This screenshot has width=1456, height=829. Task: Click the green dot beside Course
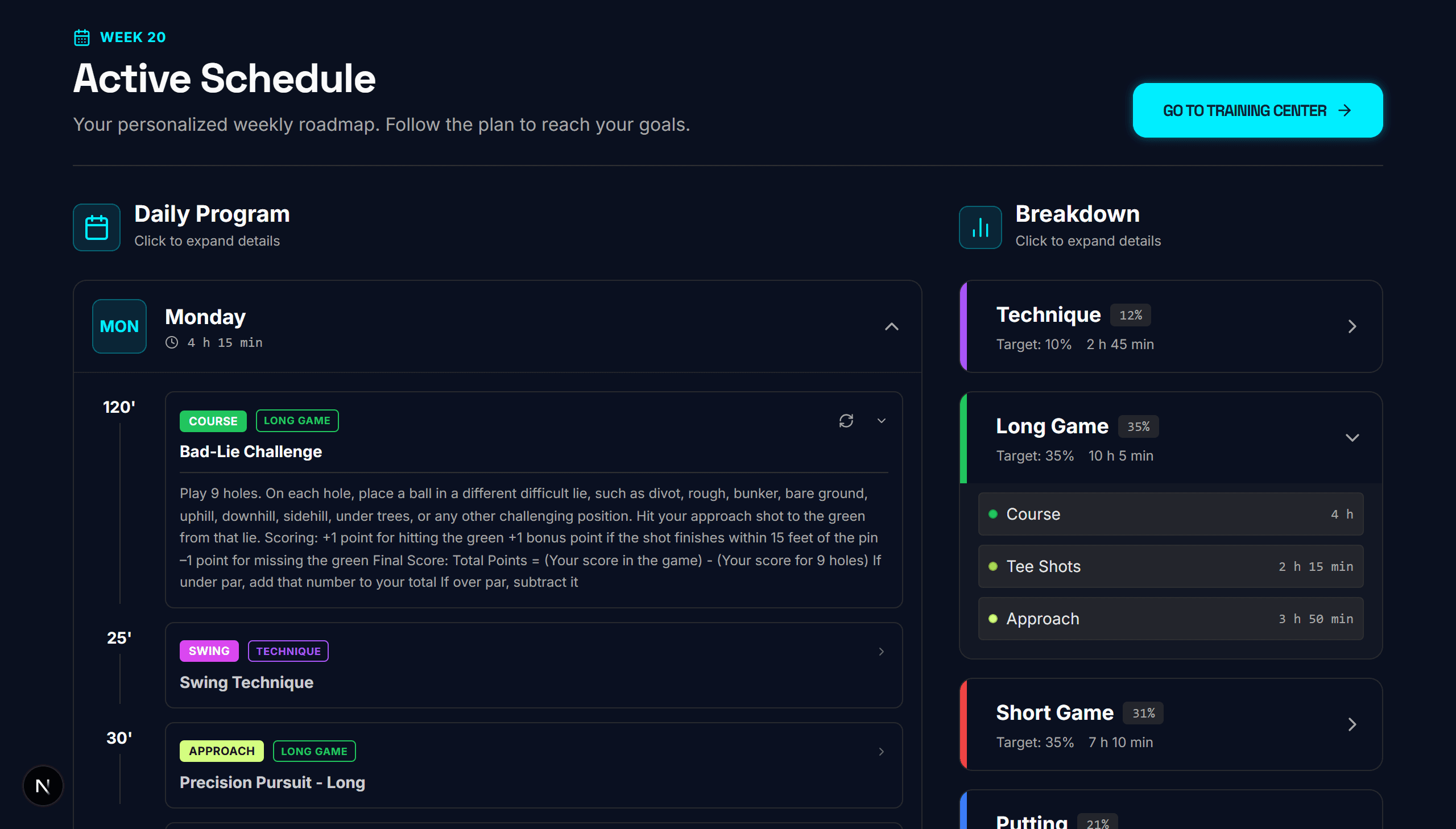[992, 514]
